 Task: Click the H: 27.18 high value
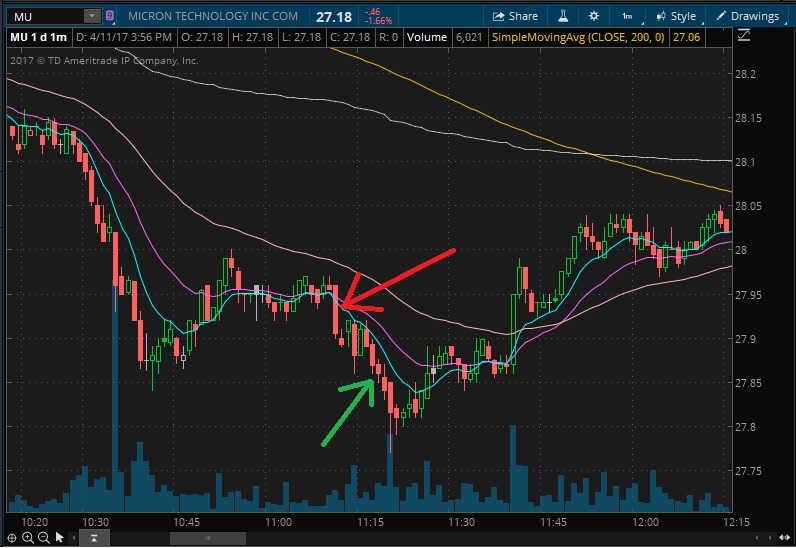[252, 37]
